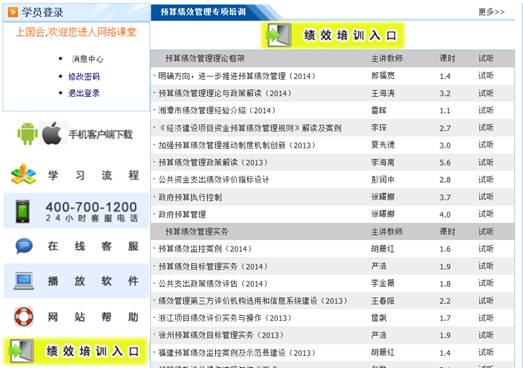Click the orange 学员登录 header icon
Viewport: 523px width, 368px height.
(13, 12)
